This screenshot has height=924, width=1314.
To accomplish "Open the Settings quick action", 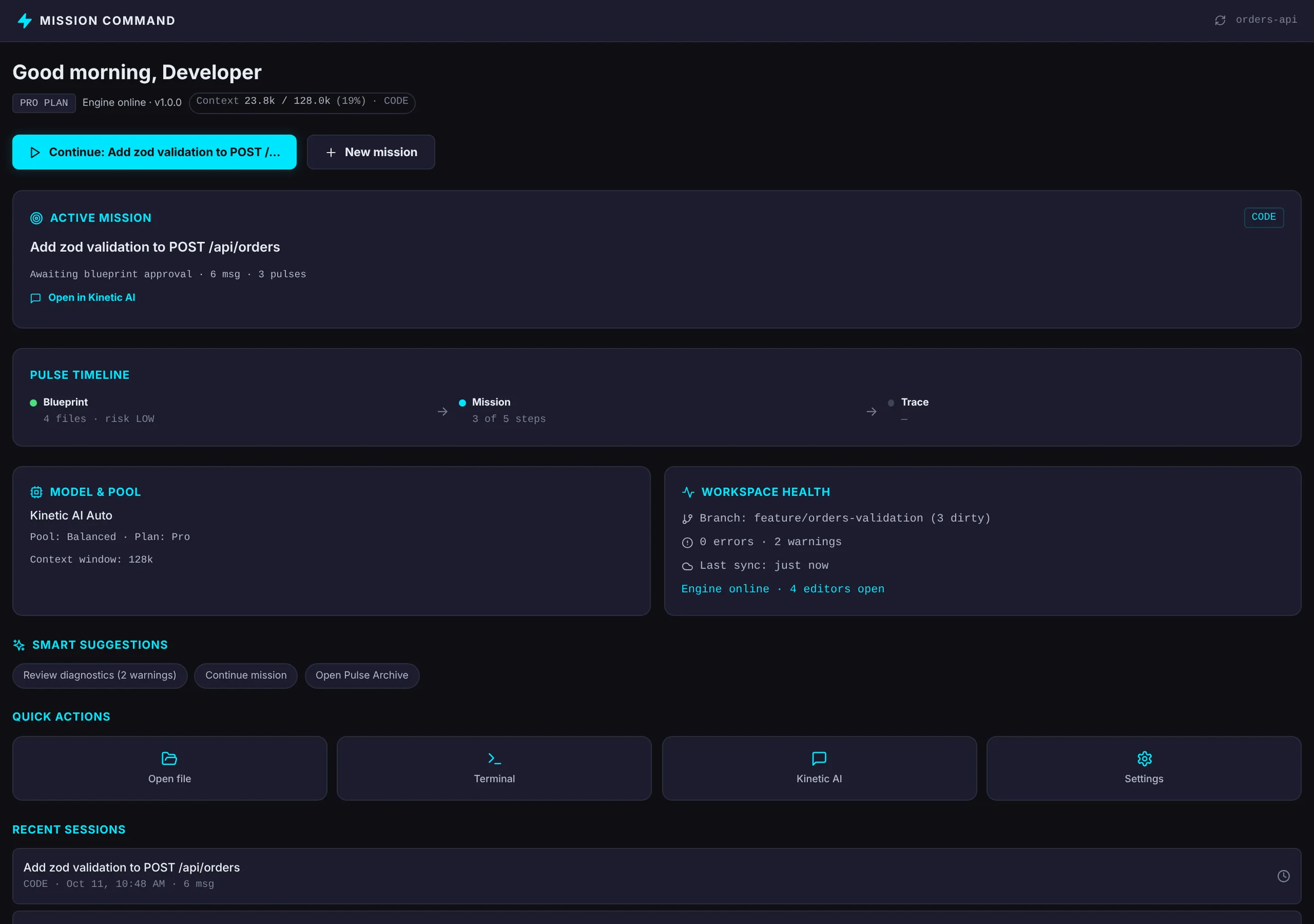I will 1144,769.
